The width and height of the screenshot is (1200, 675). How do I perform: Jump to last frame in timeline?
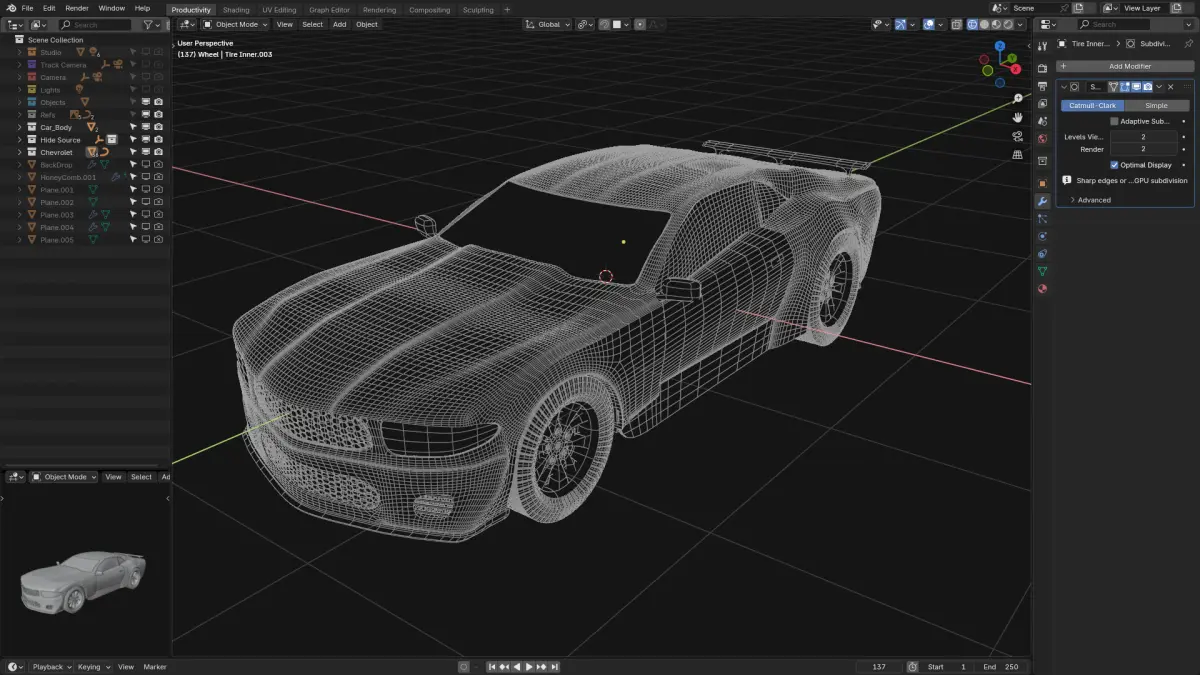[555, 667]
